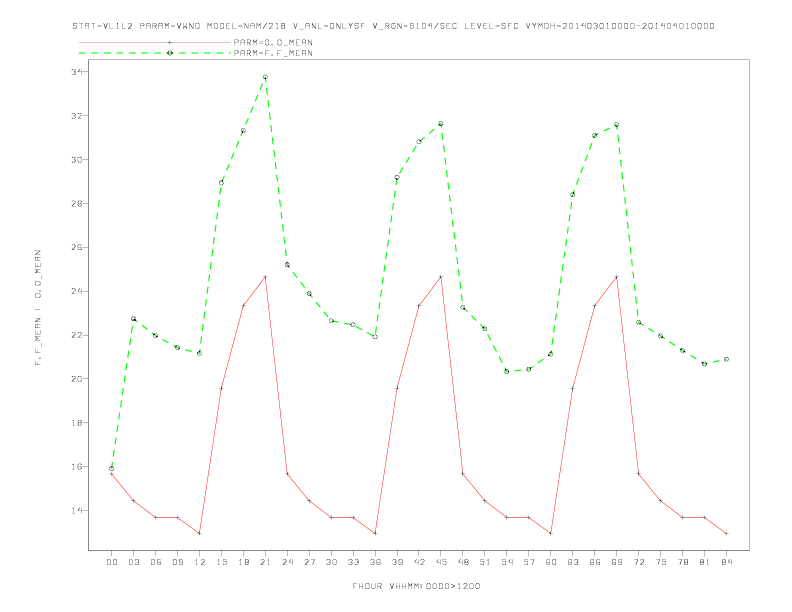Click x-axis tick label 63
This screenshot has width=792, height=612.
coord(573,562)
